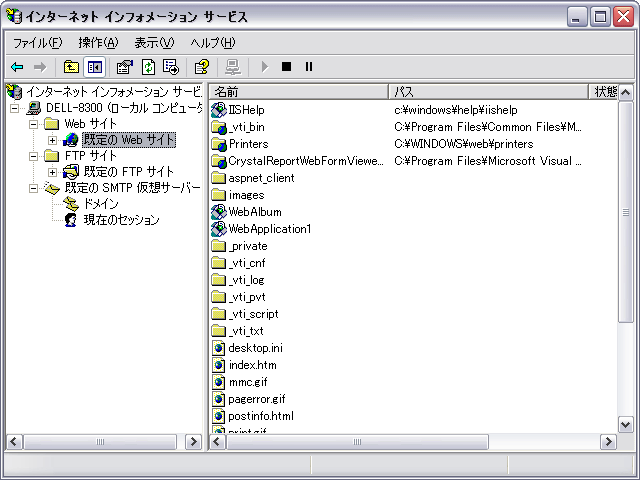Screen dimensions: 640x480
Task: Click tree pane horizontal scroll right arrow
Action: tap(193, 442)
